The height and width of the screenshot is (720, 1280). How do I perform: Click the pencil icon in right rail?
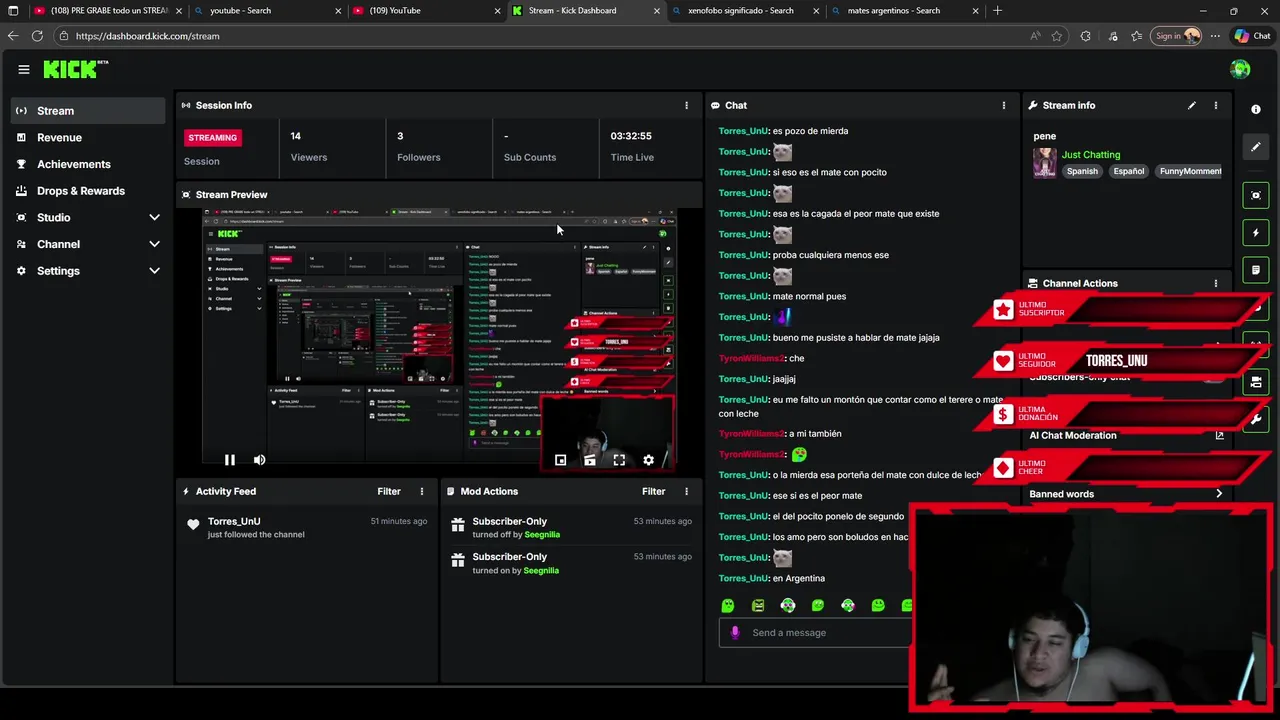point(1256,147)
